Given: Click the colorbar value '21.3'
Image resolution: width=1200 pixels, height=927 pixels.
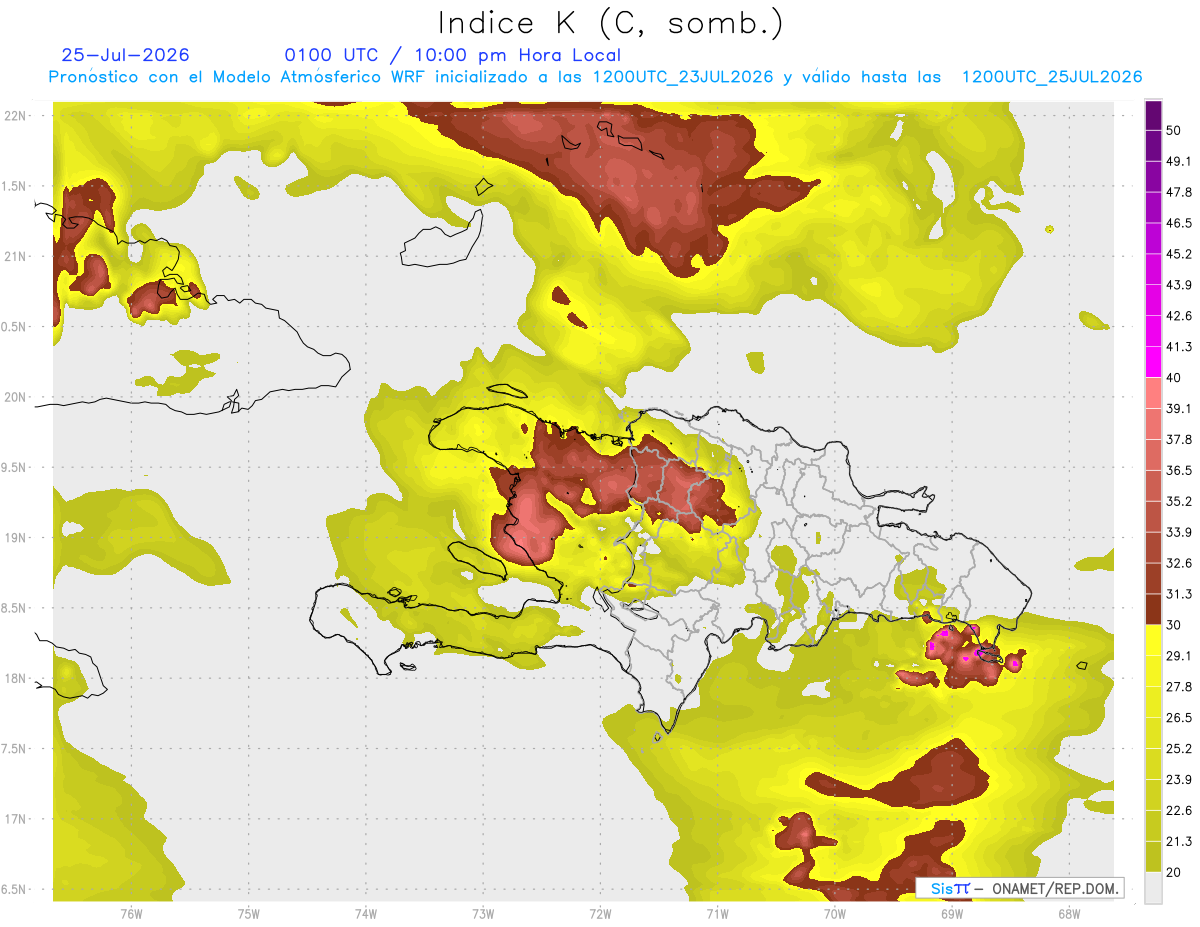Looking at the screenshot, I should pos(1179,841).
